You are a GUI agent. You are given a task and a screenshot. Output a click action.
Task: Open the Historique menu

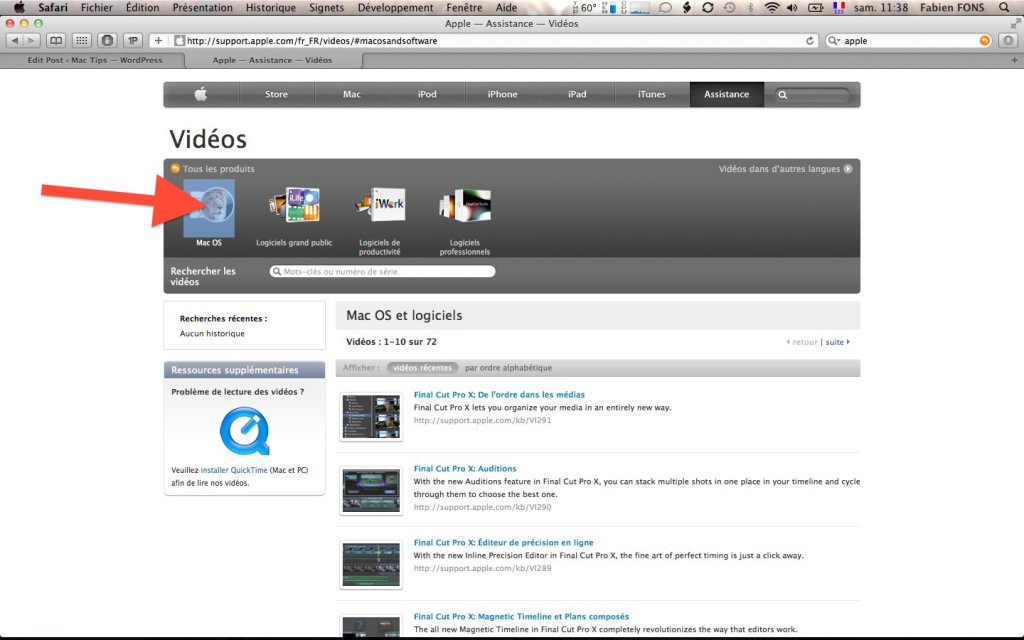270,8
